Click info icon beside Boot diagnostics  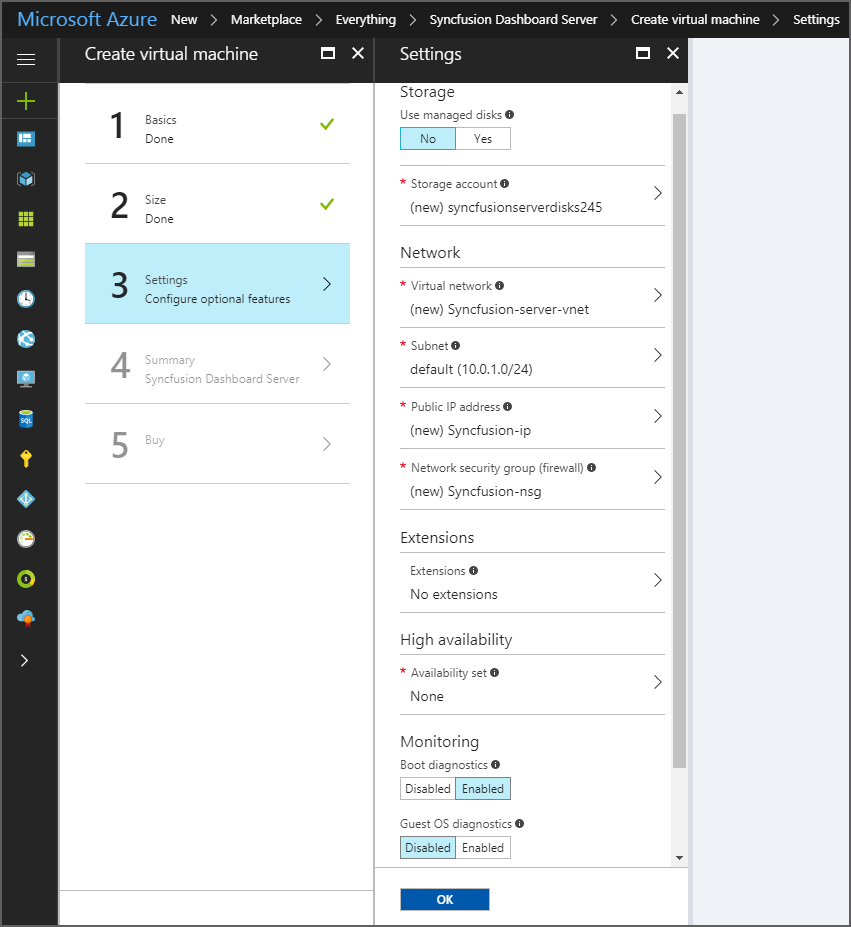click(x=496, y=764)
